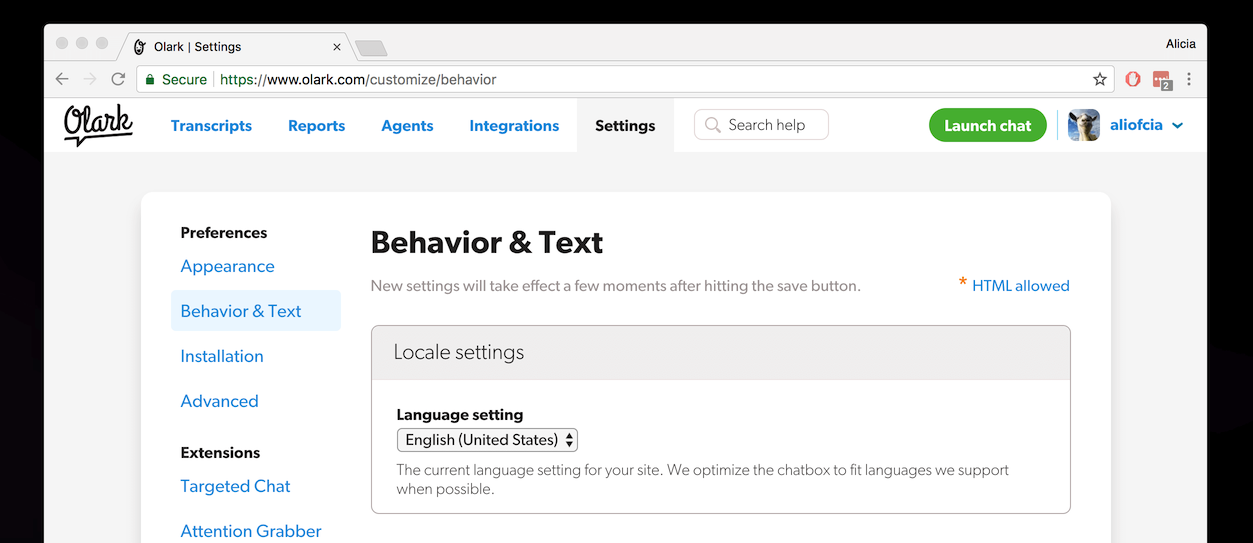Navigate to Installation in the sidebar
Image resolution: width=1253 pixels, height=543 pixels.
click(222, 356)
